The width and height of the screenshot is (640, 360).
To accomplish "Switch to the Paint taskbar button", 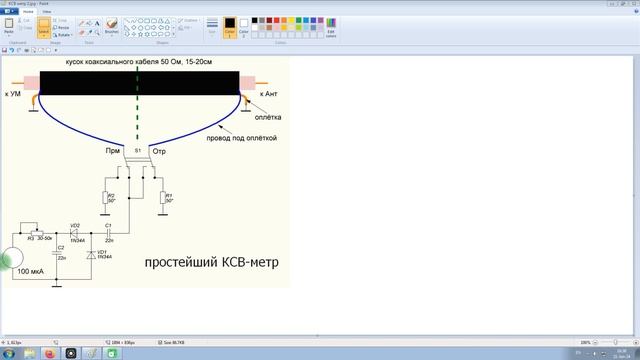I will pyautogui.click(x=91, y=353).
